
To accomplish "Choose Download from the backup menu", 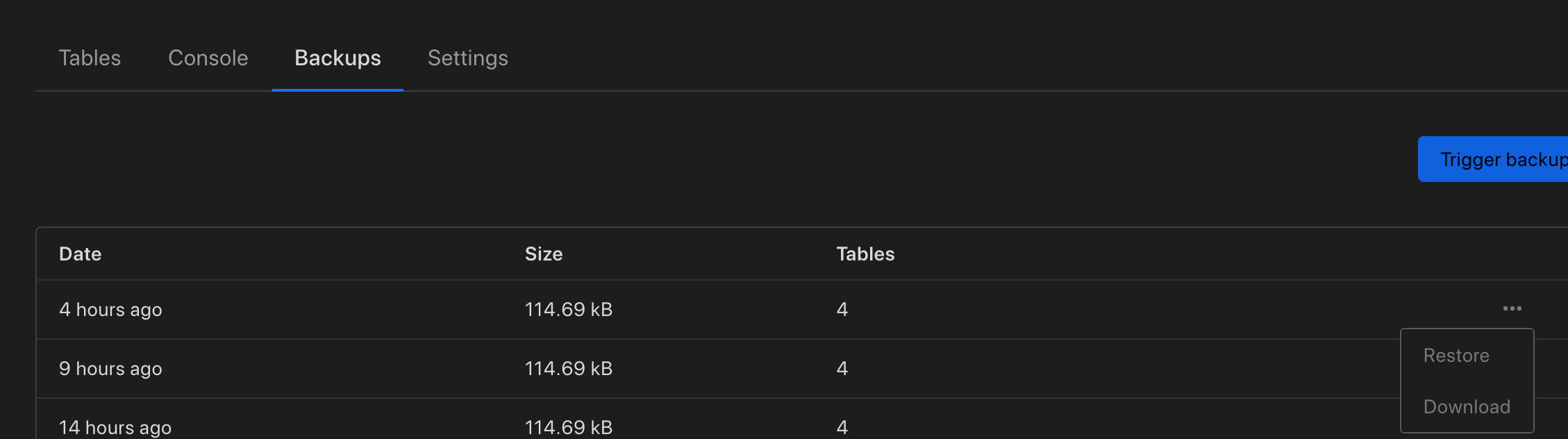I will coord(1467,407).
